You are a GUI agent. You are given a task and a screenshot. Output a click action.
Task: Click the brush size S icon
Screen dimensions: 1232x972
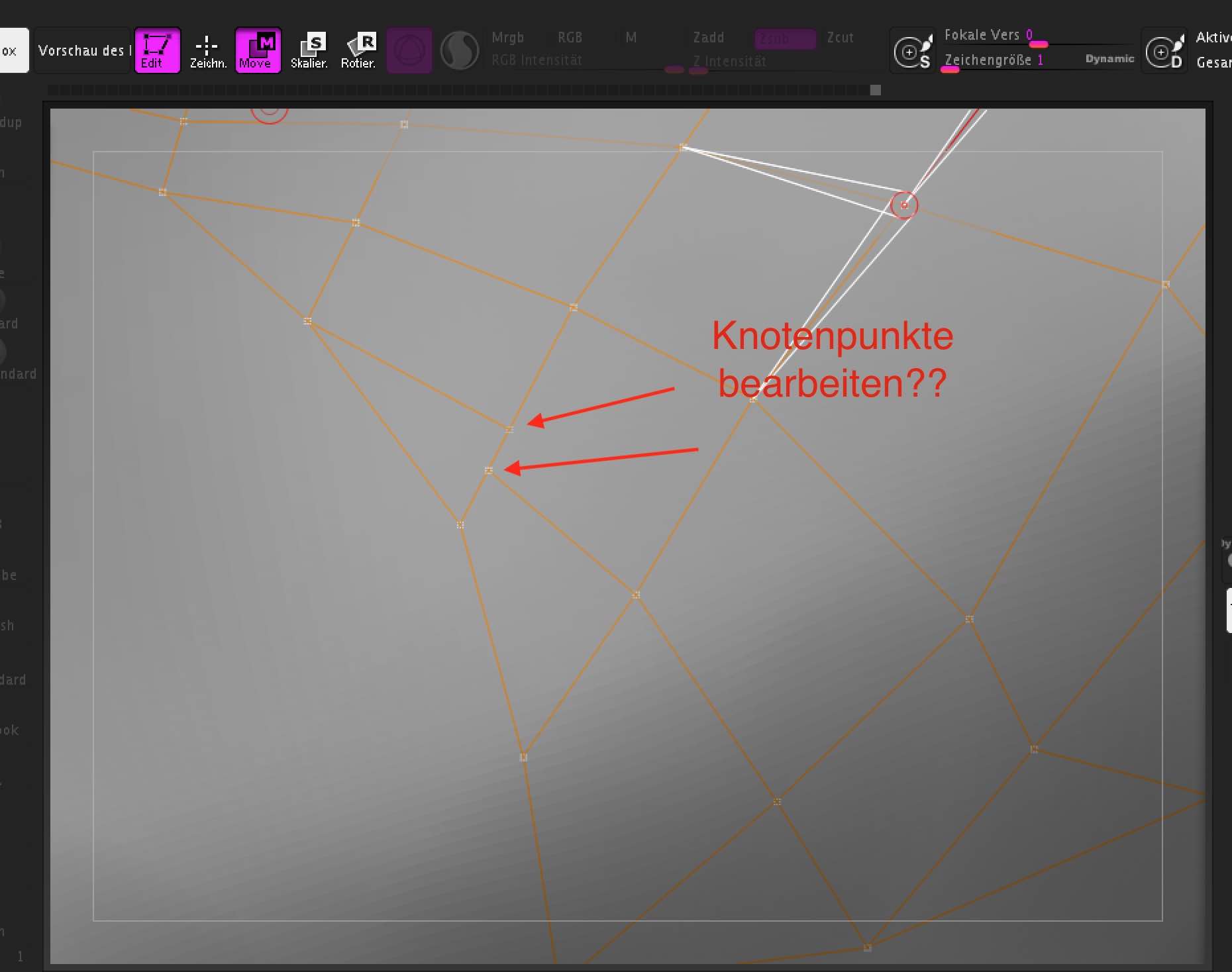(x=913, y=51)
